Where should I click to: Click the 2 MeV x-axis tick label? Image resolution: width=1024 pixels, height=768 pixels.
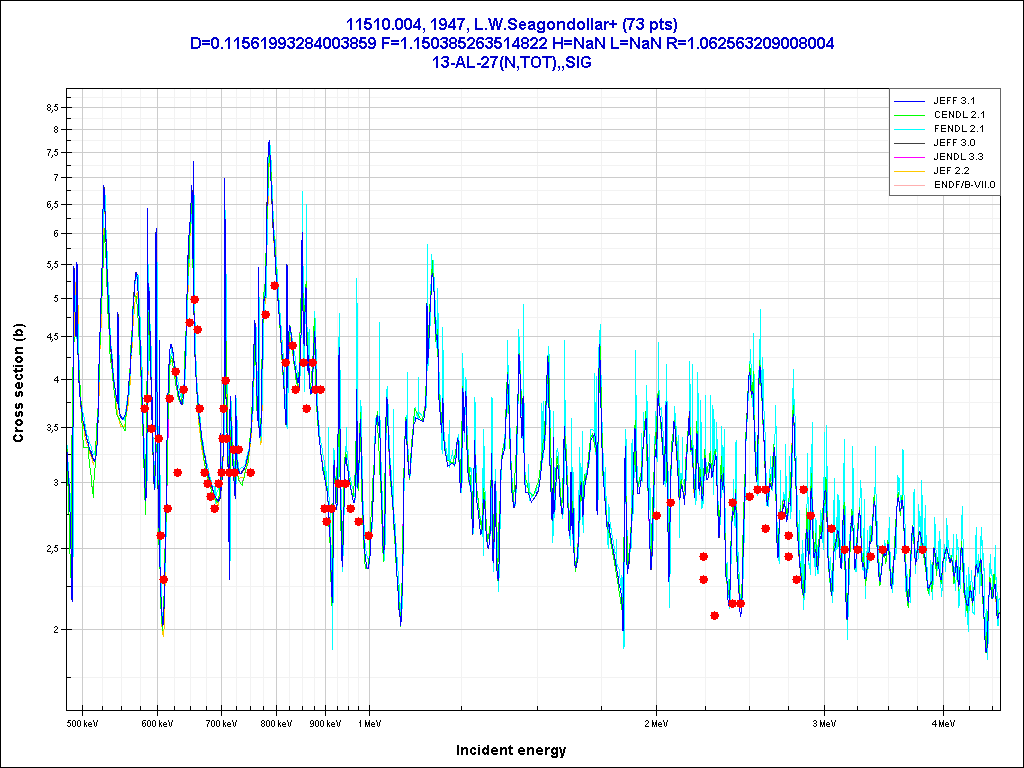[x=655, y=722]
